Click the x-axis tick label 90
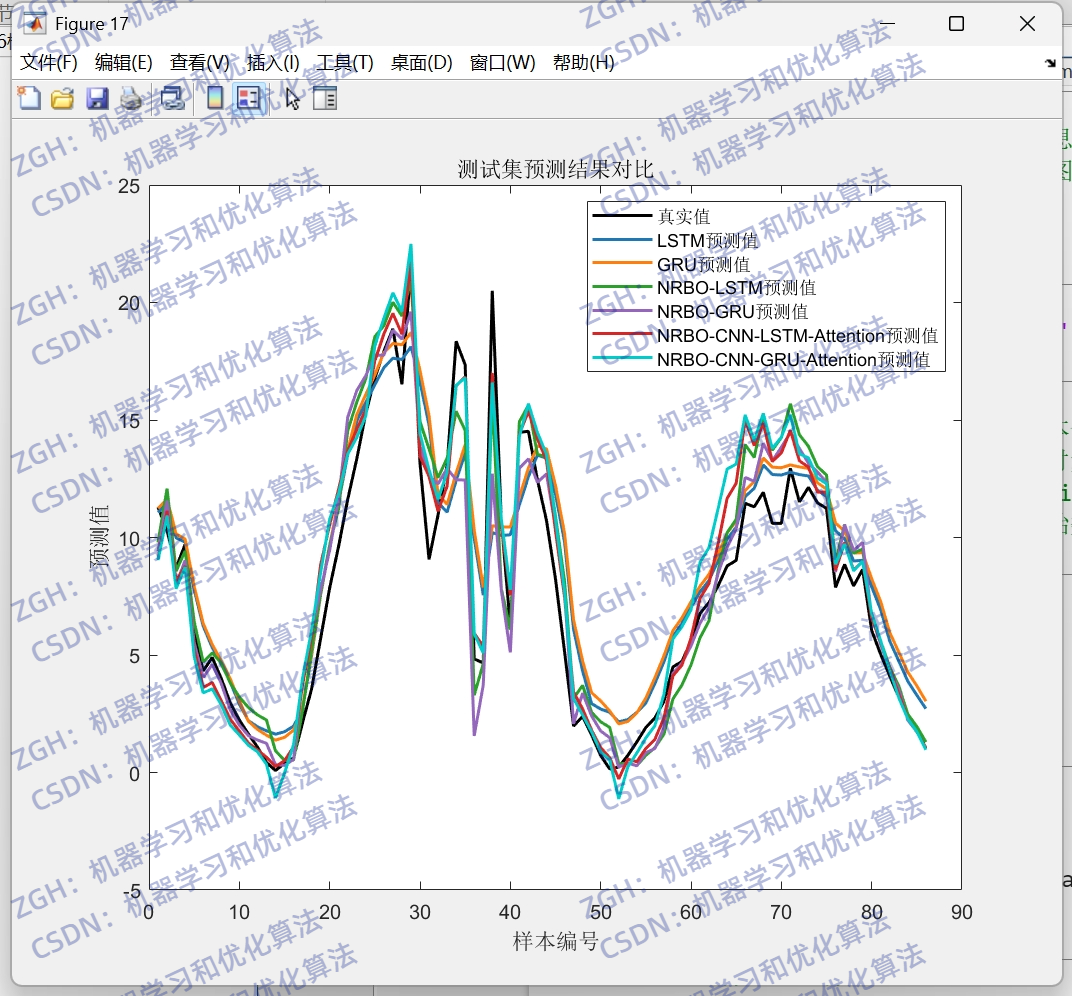The height and width of the screenshot is (996, 1072). [x=961, y=912]
